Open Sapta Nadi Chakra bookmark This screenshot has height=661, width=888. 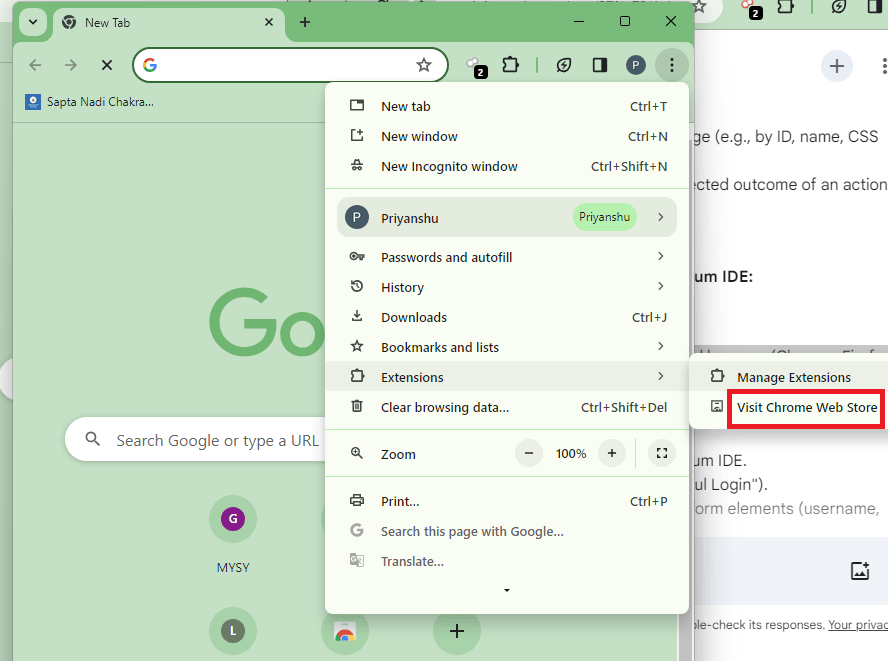pyautogui.click(x=89, y=102)
